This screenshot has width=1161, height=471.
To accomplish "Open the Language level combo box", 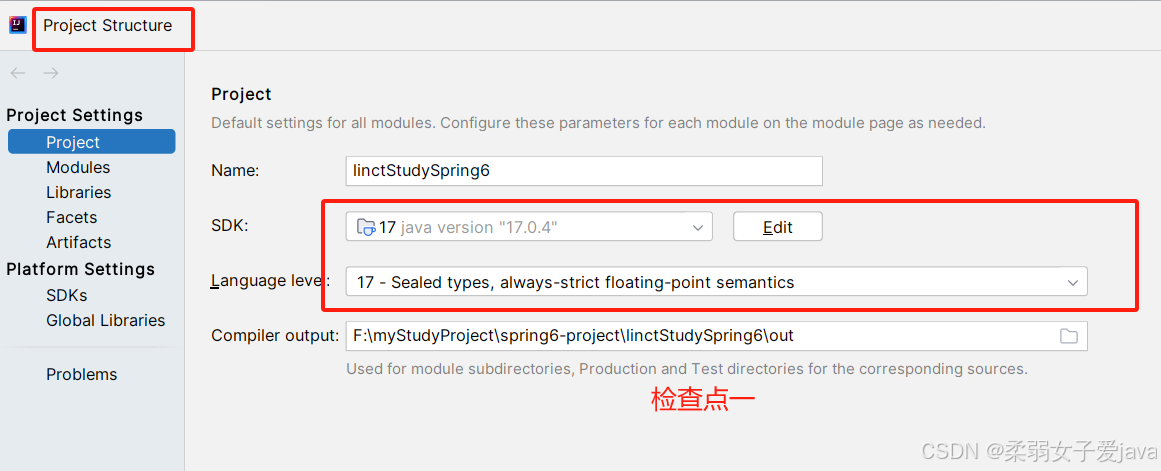I will (716, 281).
